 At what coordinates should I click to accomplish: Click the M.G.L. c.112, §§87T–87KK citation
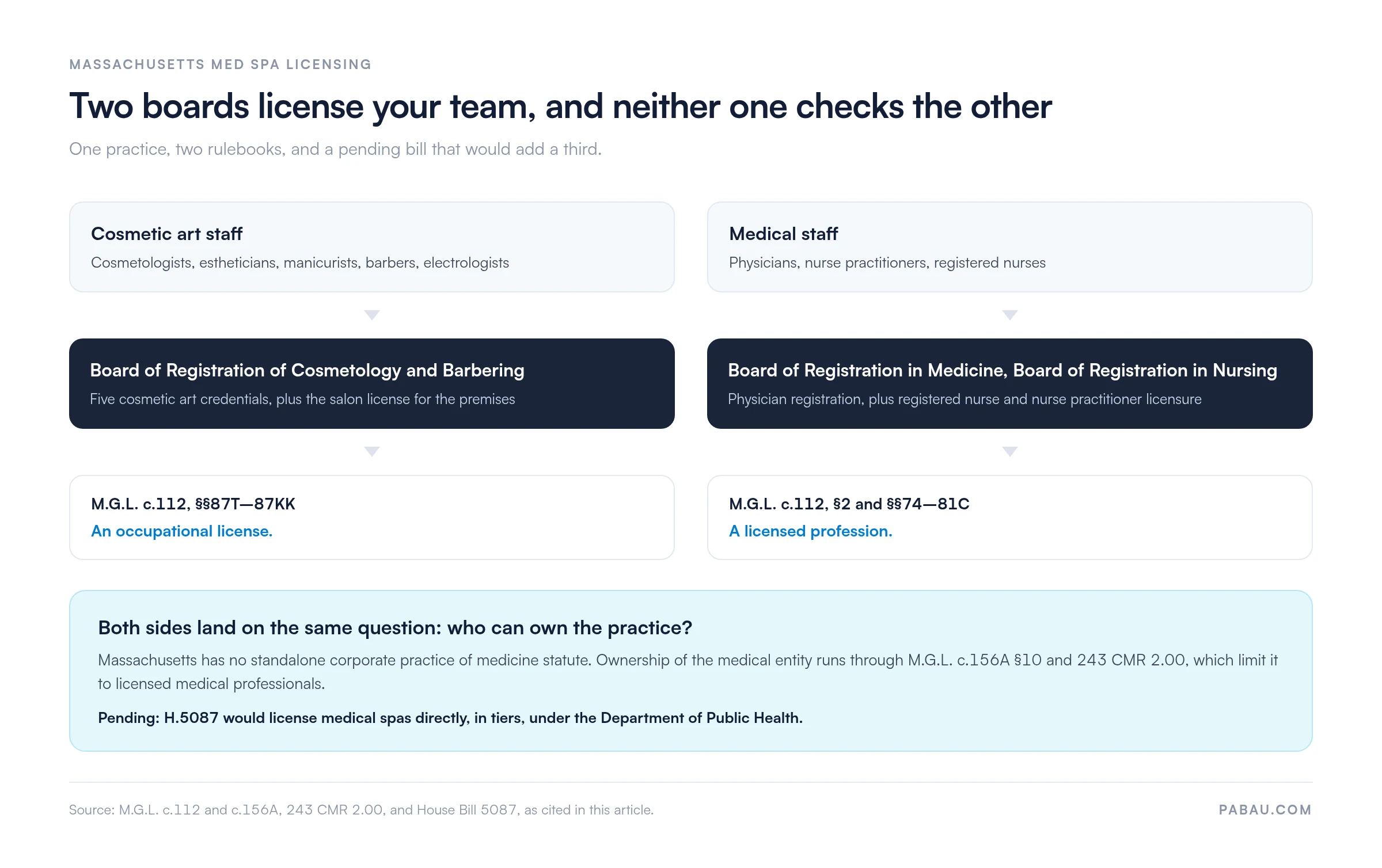(x=193, y=504)
